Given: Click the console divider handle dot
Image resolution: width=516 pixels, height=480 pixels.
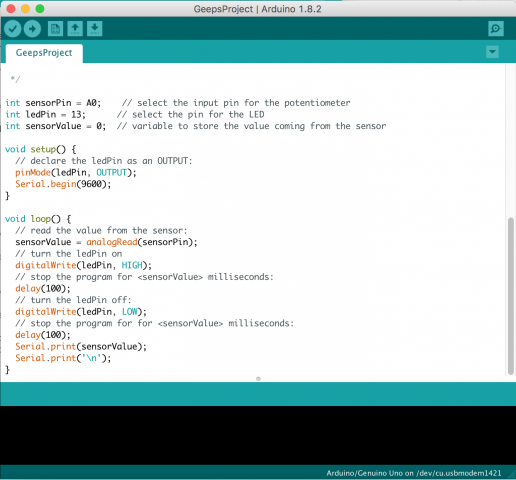Looking at the screenshot, I should coord(258,379).
